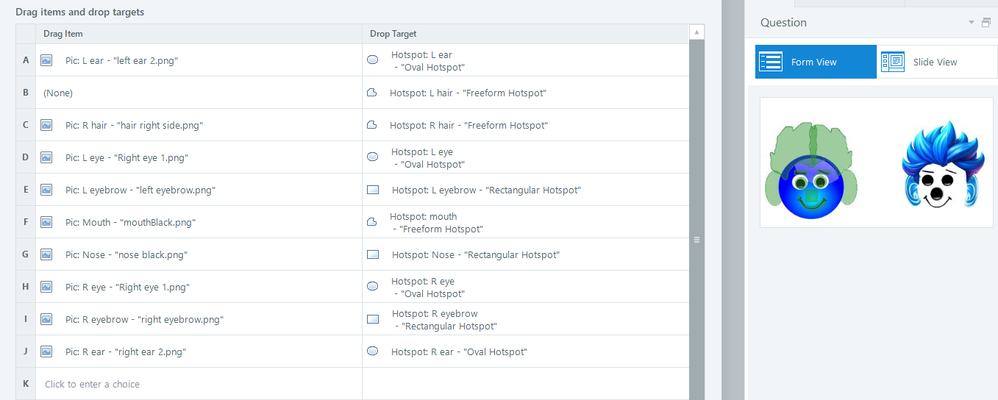Click picture icon for R hair drag item
This screenshot has height=400, width=998.
click(x=46, y=125)
